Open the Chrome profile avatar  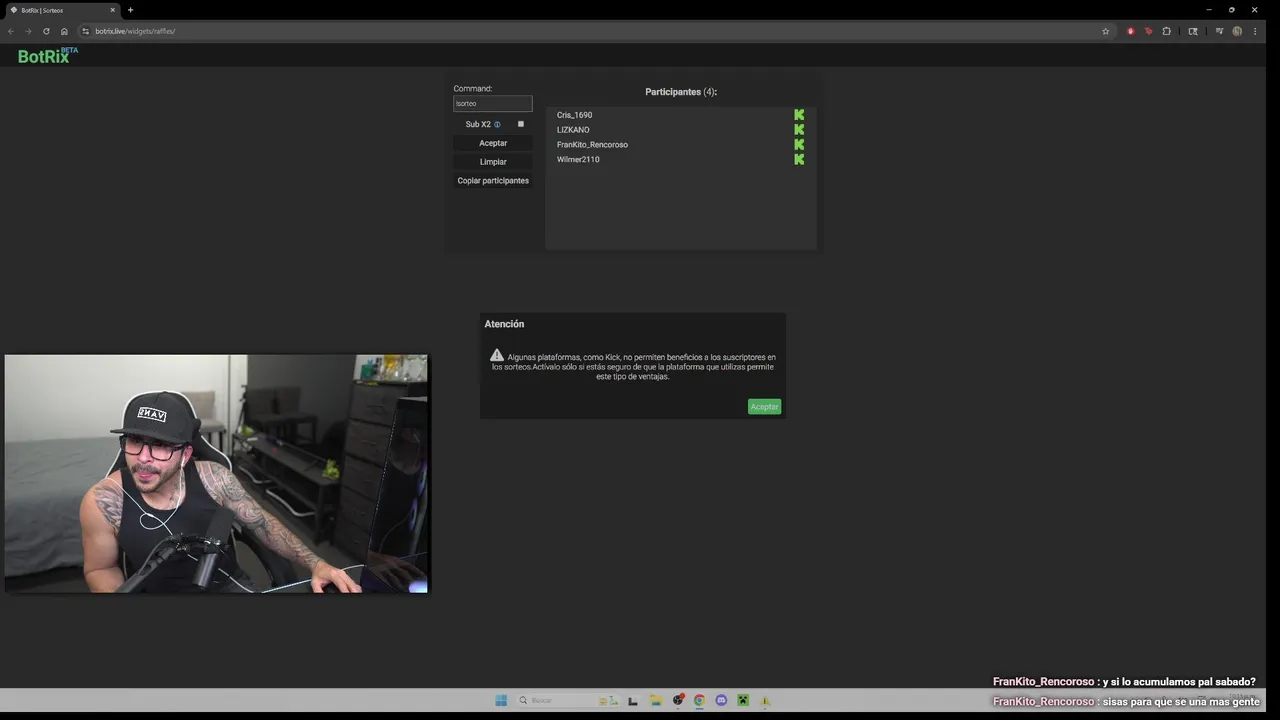point(1237,31)
